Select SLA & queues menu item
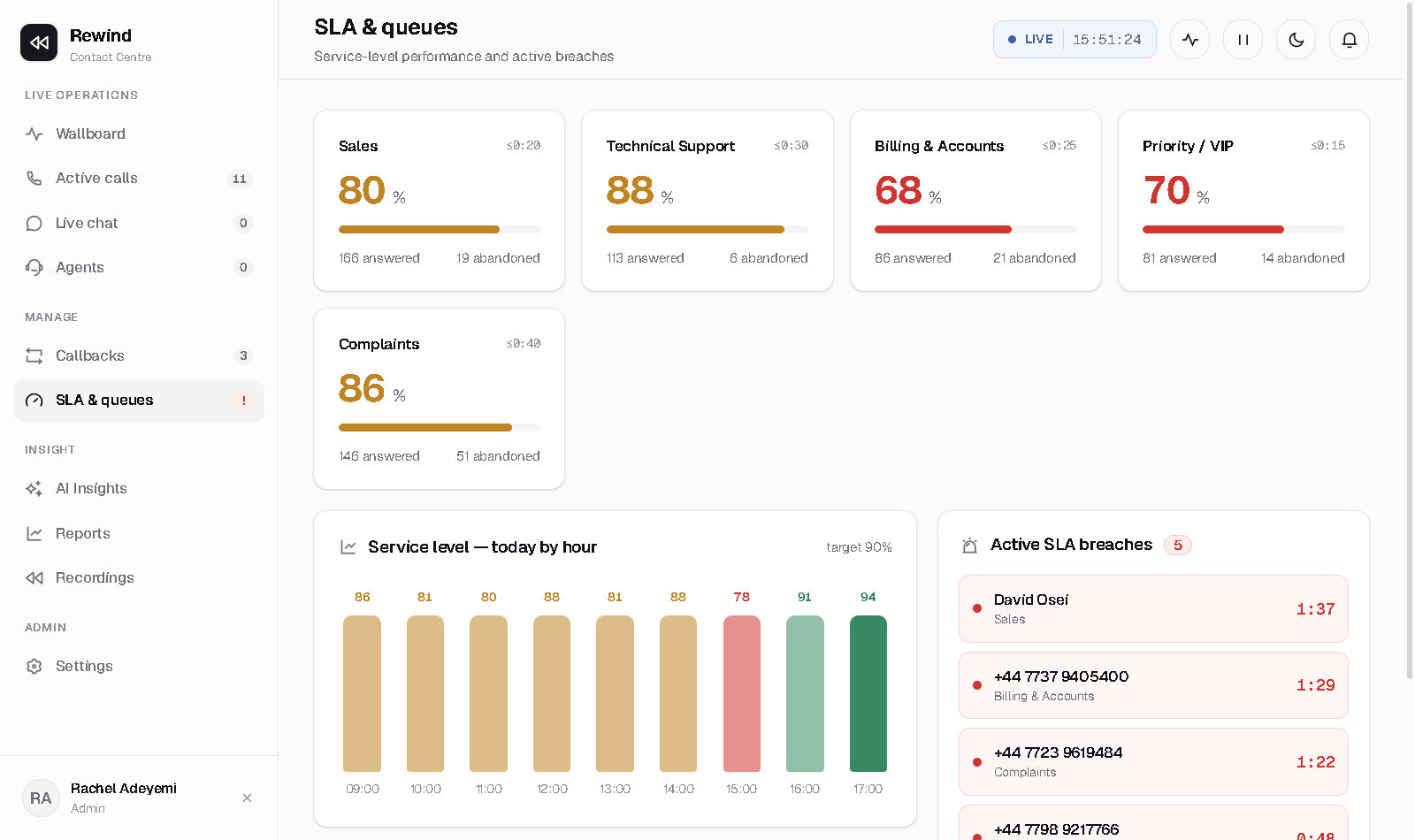Screen dimensions: 1415x840 [139, 401]
